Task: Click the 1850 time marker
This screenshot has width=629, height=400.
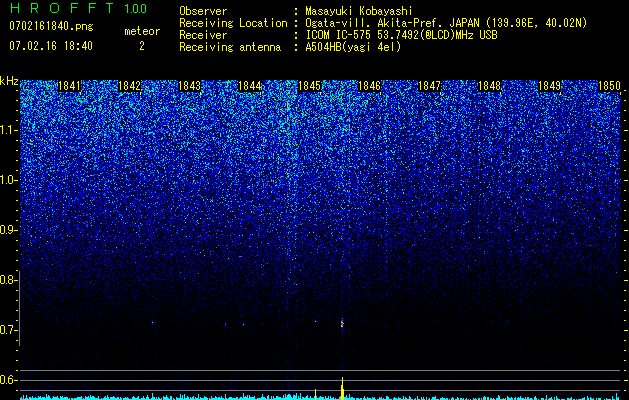Action: tap(609, 86)
